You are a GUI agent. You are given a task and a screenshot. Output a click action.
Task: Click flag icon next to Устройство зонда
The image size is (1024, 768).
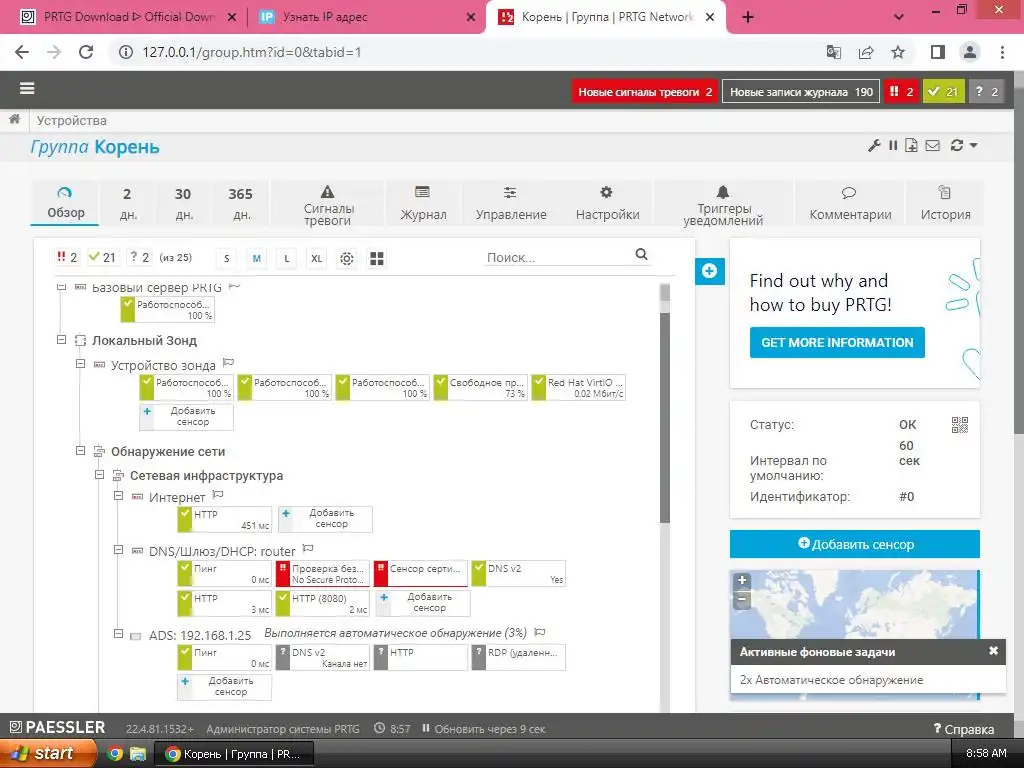228,362
